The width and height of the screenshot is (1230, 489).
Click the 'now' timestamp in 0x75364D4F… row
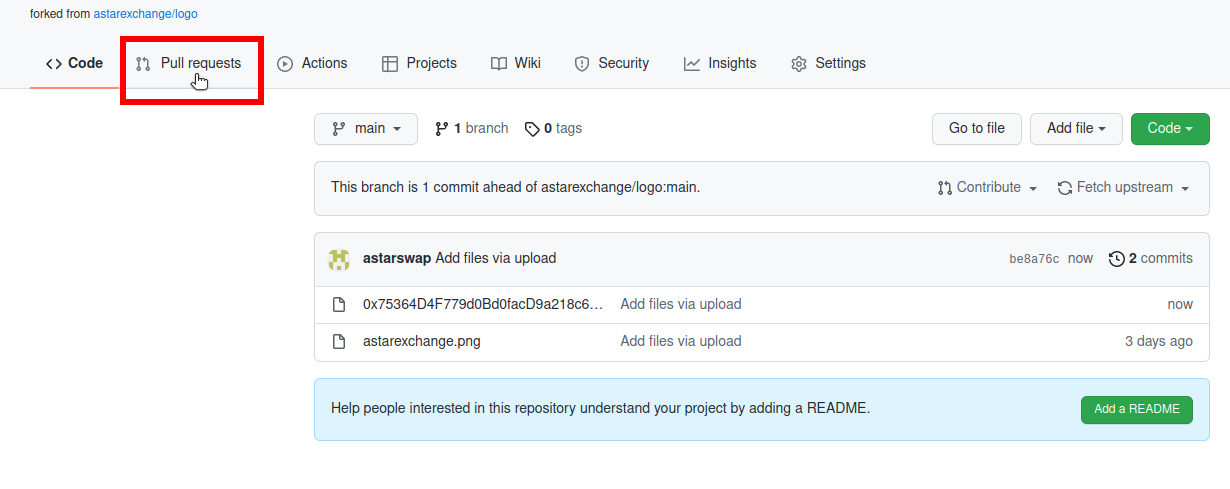point(1180,304)
